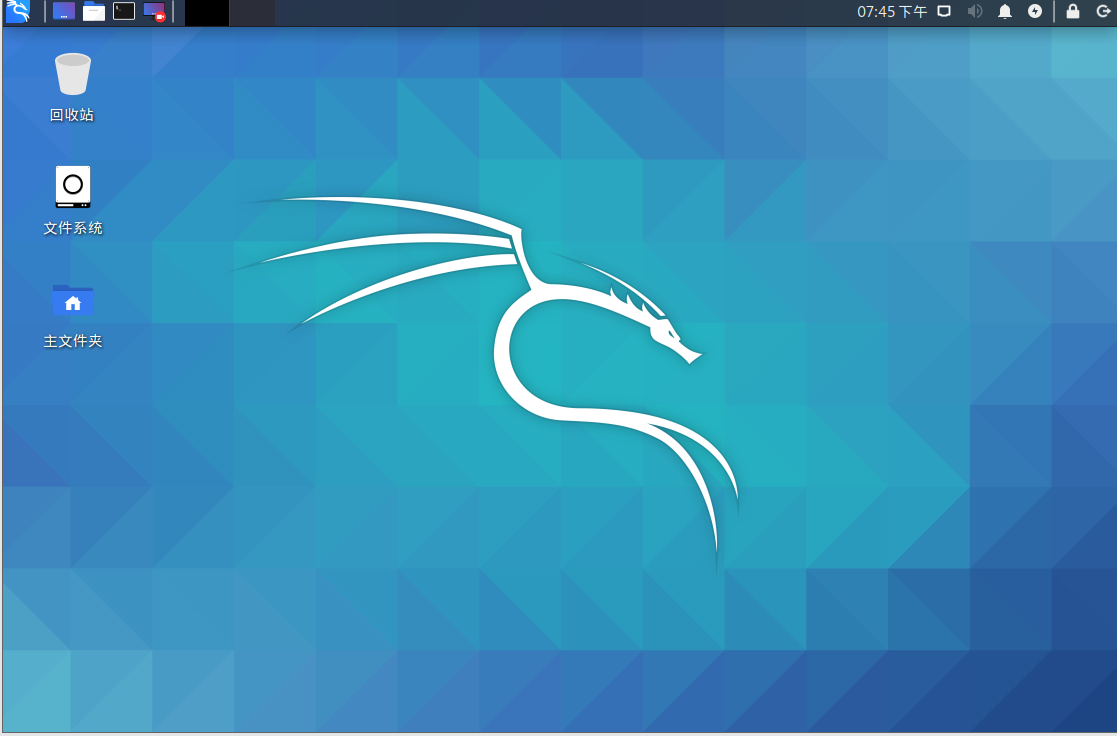
Task: Select the 回收站 trash desktop icon
Action: (73, 73)
